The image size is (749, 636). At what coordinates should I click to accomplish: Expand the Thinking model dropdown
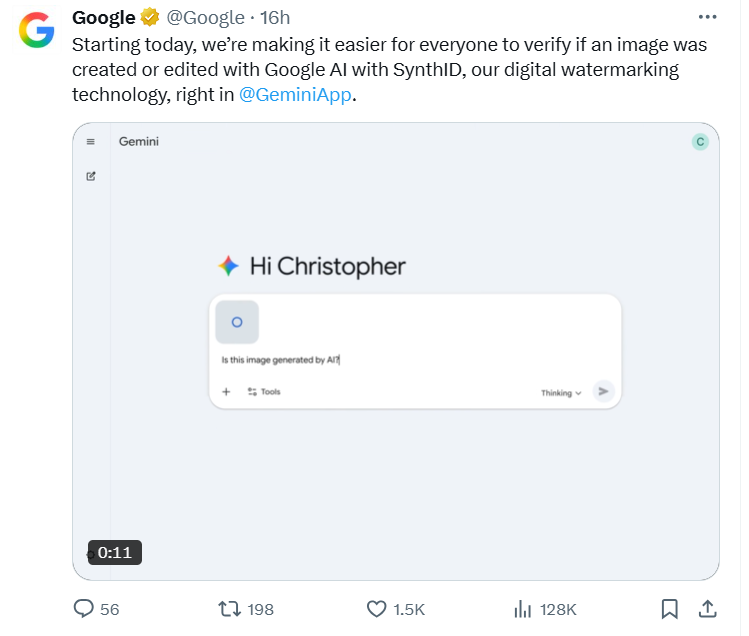click(x=561, y=393)
